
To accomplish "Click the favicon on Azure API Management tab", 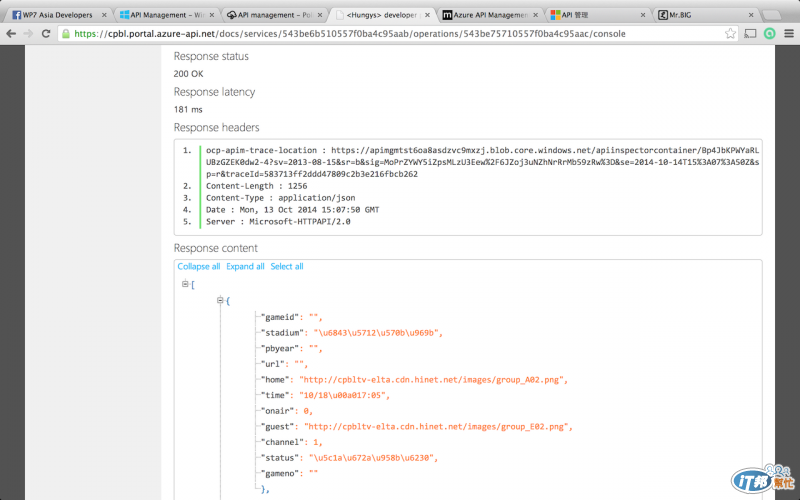I will pyautogui.click(x=447, y=15).
